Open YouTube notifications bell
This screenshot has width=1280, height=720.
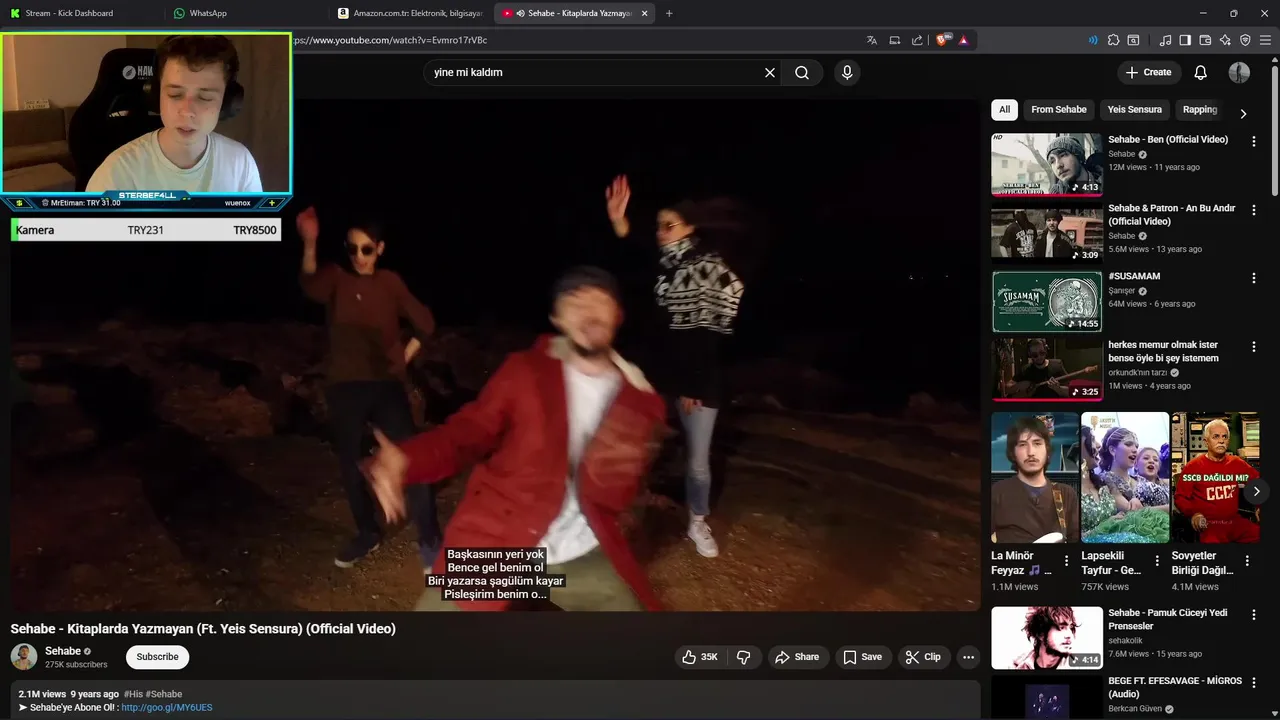tap(1201, 72)
